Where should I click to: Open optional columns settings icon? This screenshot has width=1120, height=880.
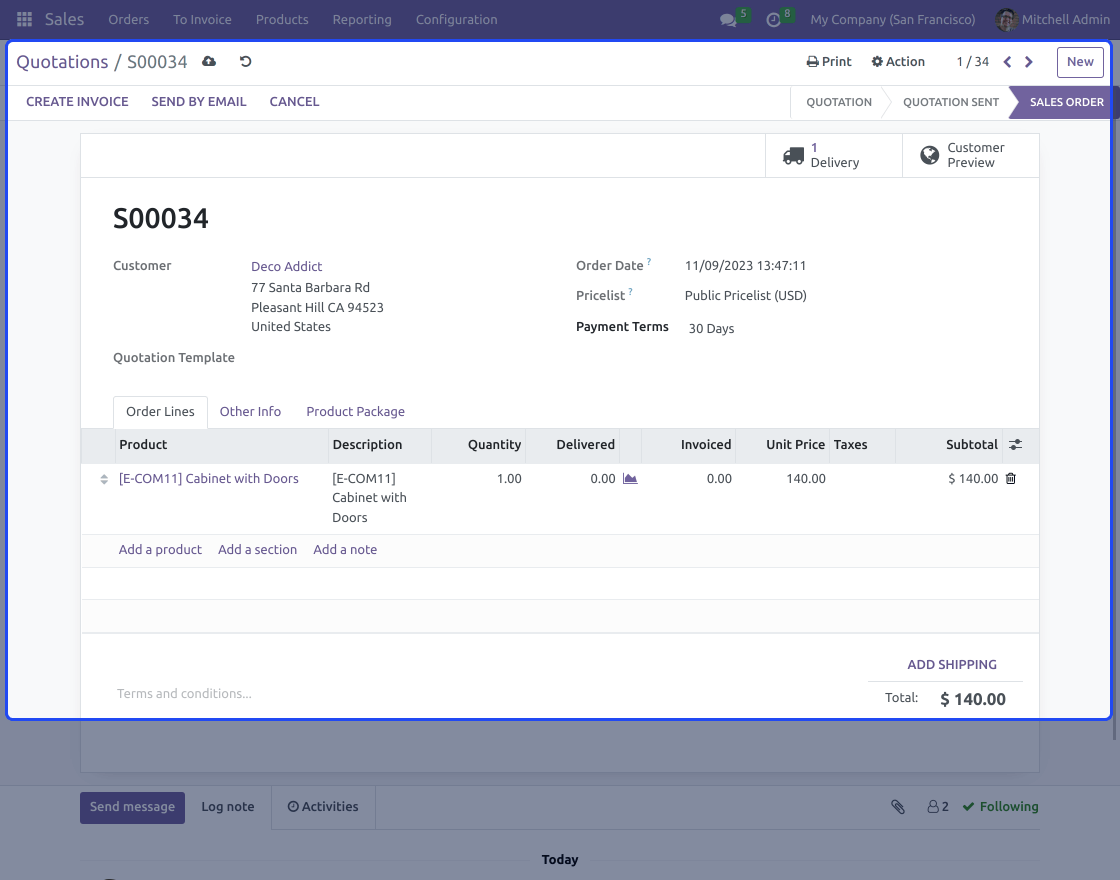(x=1015, y=444)
